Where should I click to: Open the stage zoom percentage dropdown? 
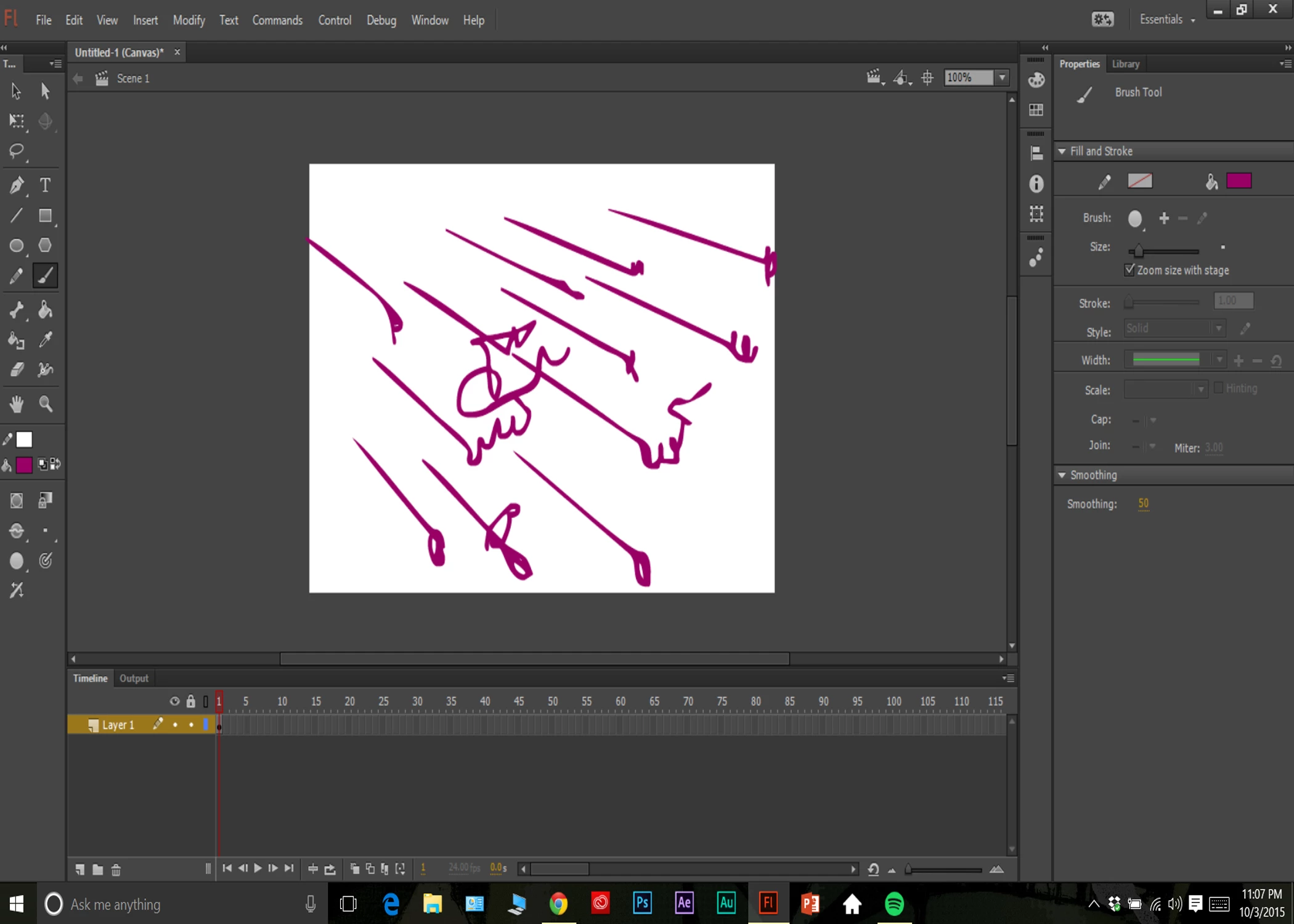coord(1003,78)
